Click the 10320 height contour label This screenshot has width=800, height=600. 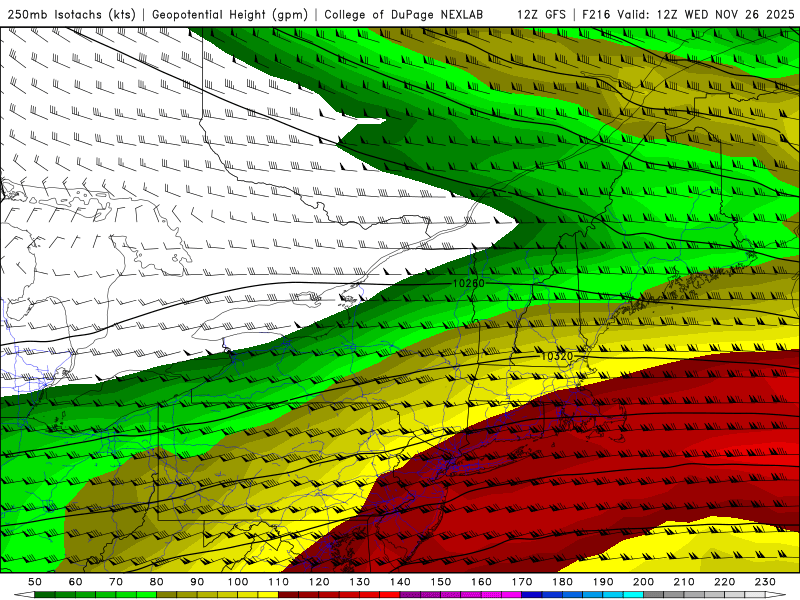coord(557,356)
